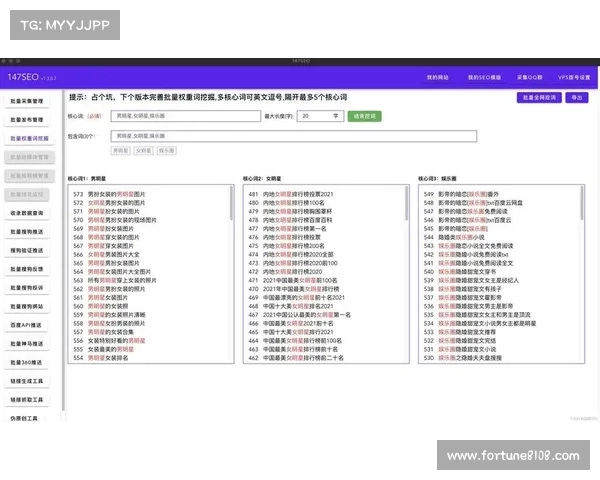The height and width of the screenshot is (480, 600).
Task: Open 链接生成工具 in the sidebar
Action: point(27,381)
